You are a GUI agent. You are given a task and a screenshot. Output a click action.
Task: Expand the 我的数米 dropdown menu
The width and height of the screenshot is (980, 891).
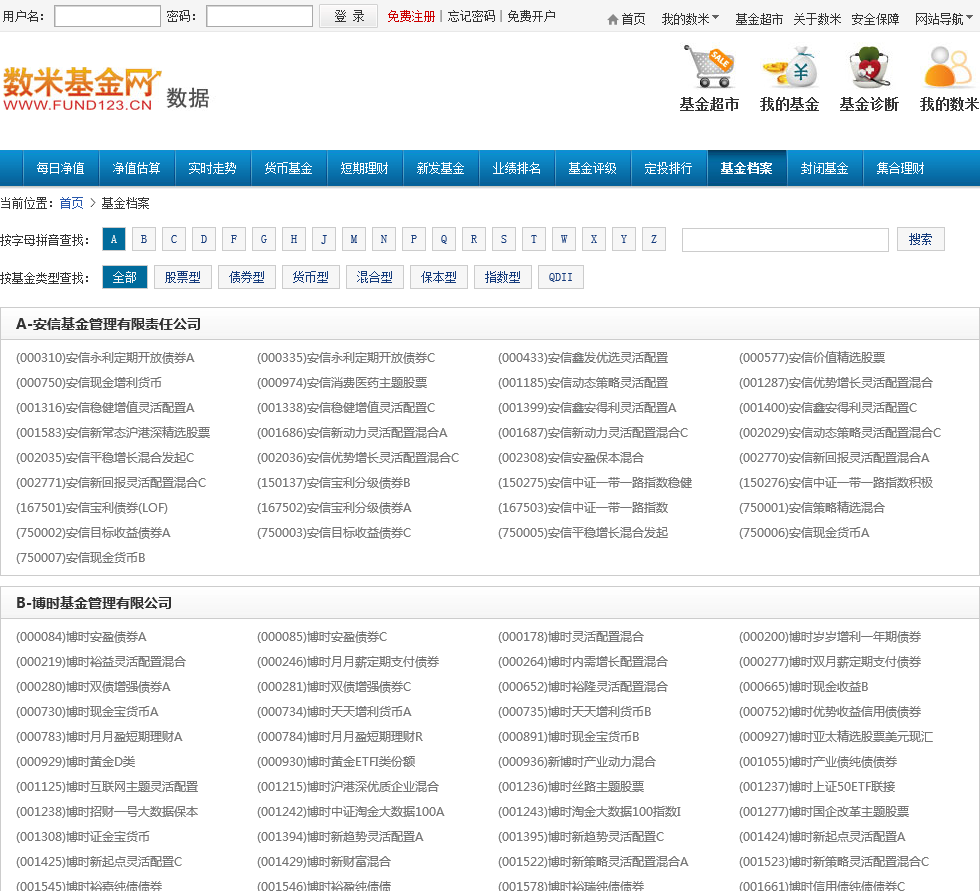click(x=690, y=19)
